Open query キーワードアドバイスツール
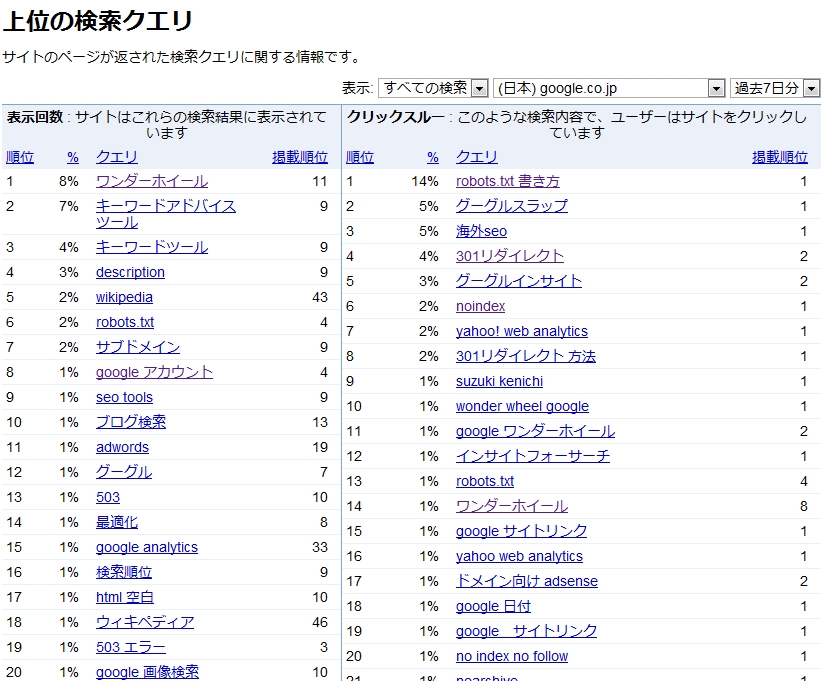This screenshot has width=824, height=681. click(166, 214)
